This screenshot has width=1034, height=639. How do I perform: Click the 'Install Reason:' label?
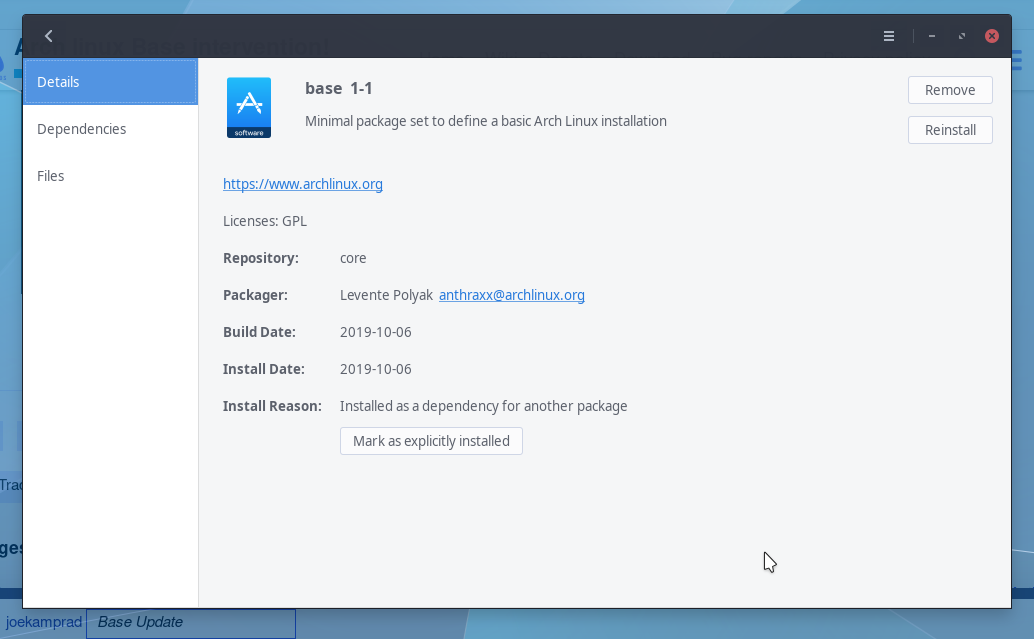pyautogui.click(x=272, y=406)
